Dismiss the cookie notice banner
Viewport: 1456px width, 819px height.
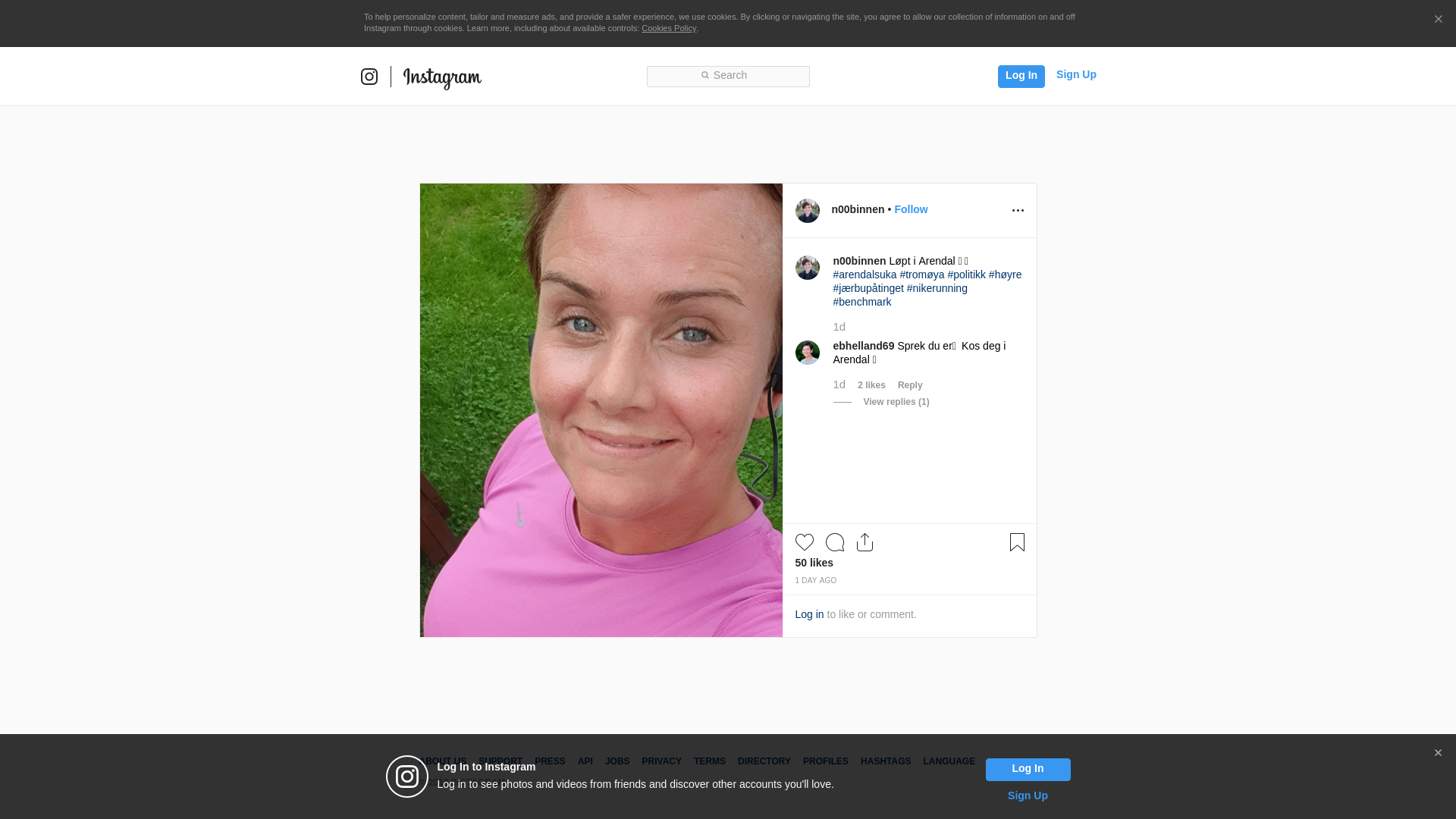tap(1438, 20)
